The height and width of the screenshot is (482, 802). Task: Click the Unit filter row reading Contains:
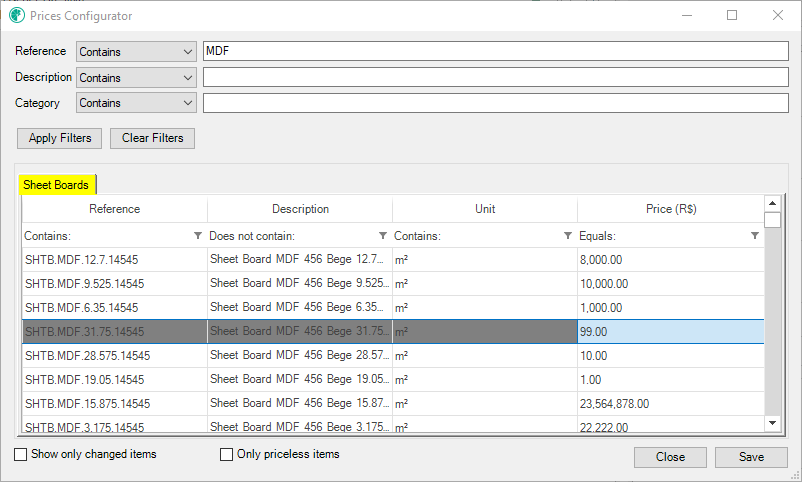click(485, 236)
